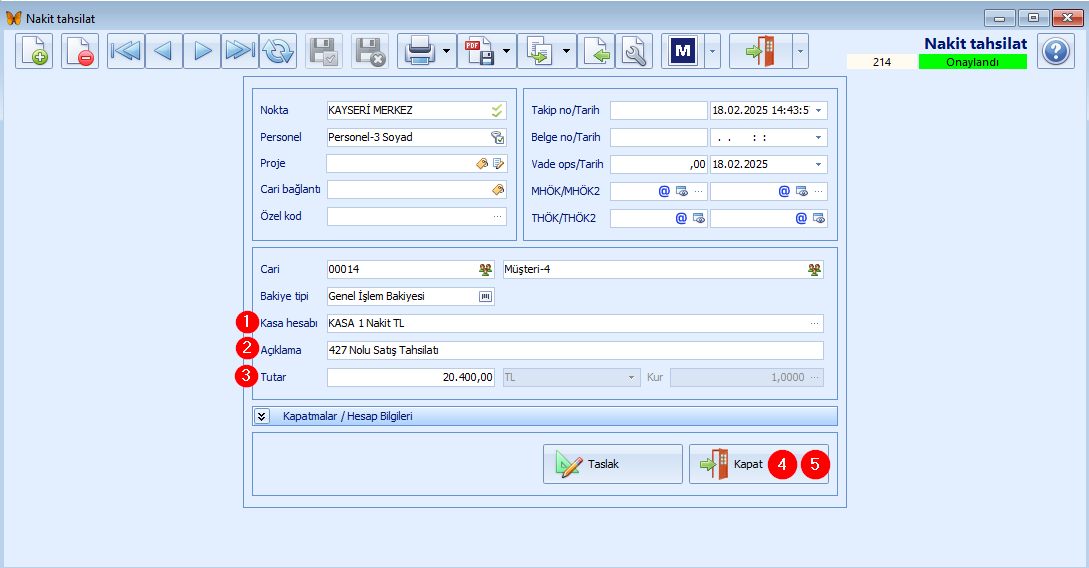Click the blue help question mark
Screen dimensions: 1089x568
(x=1056, y=51)
